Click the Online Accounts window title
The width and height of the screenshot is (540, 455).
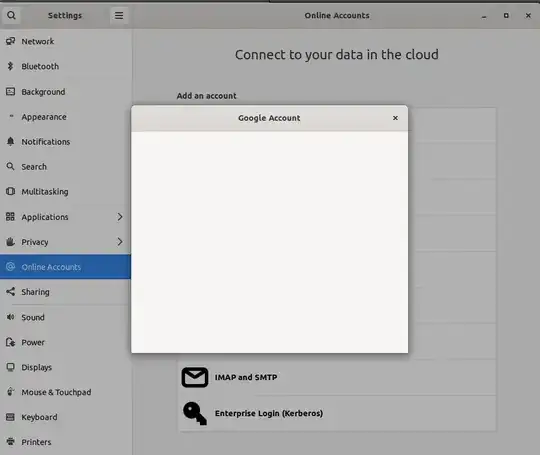[x=337, y=15]
